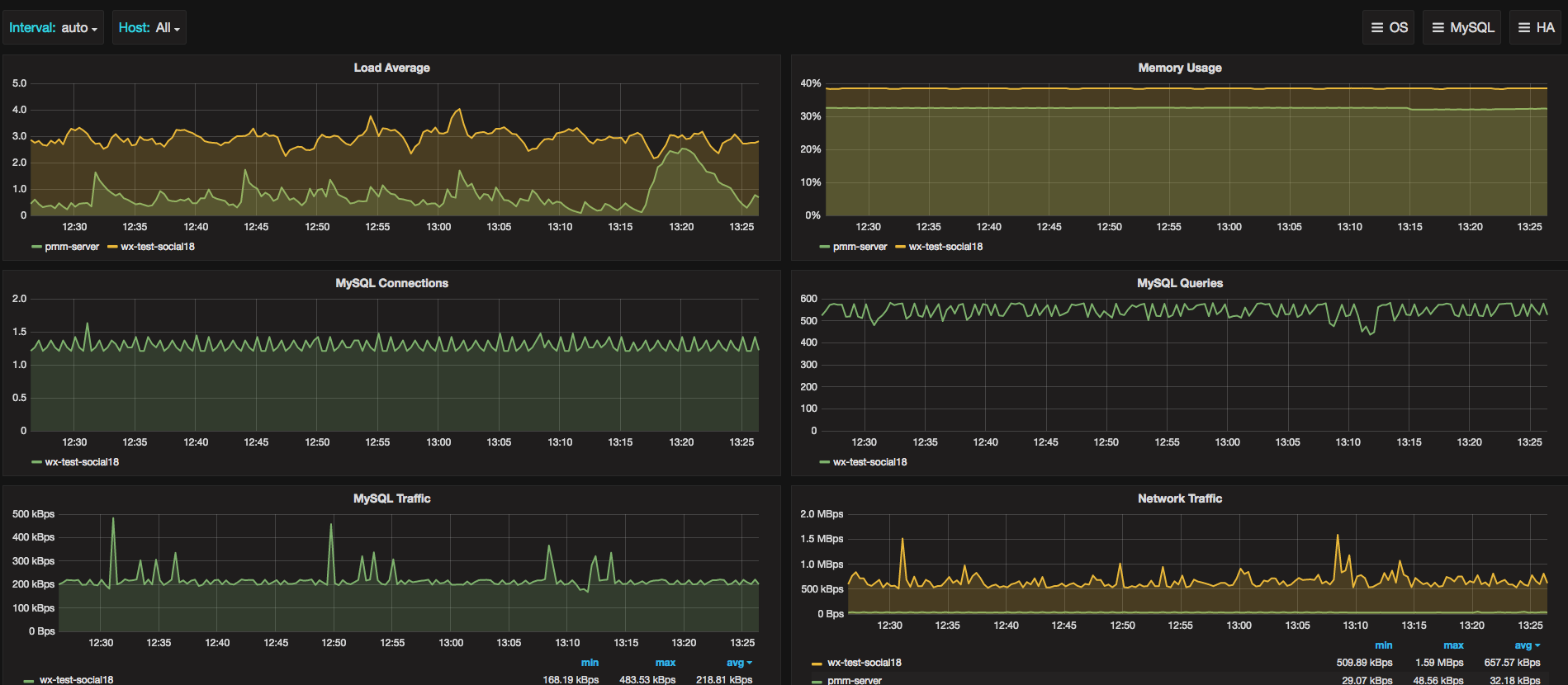Click the 13:10 spike in Network Traffic graph
1568x685 pixels.
click(x=1337, y=536)
